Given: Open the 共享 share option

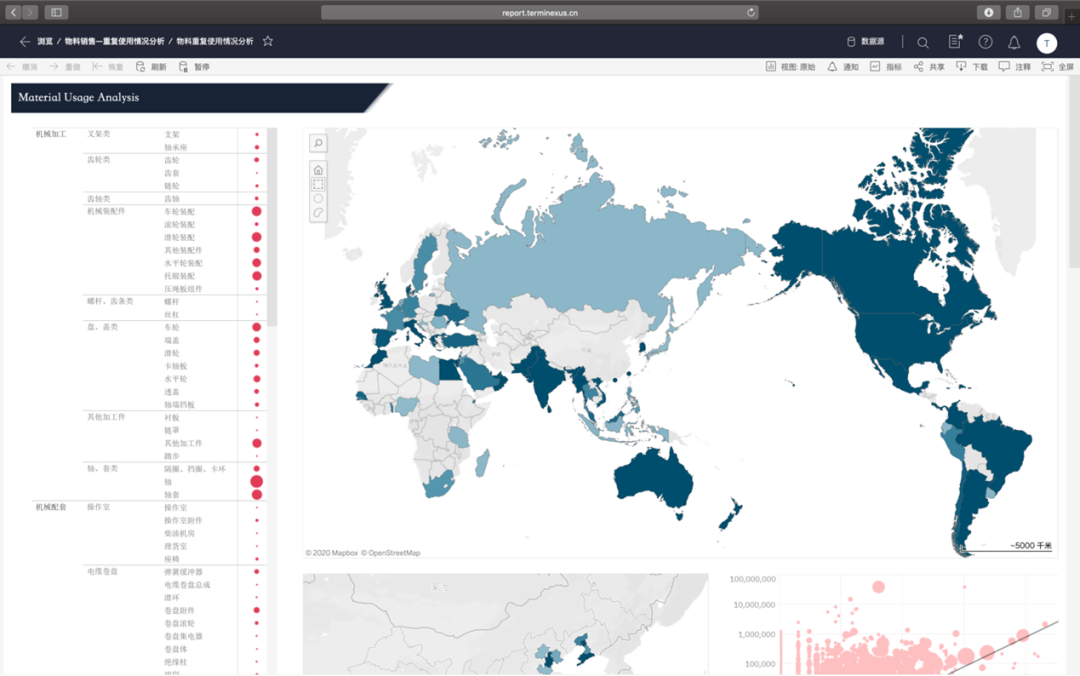Looking at the screenshot, I should click(929, 67).
